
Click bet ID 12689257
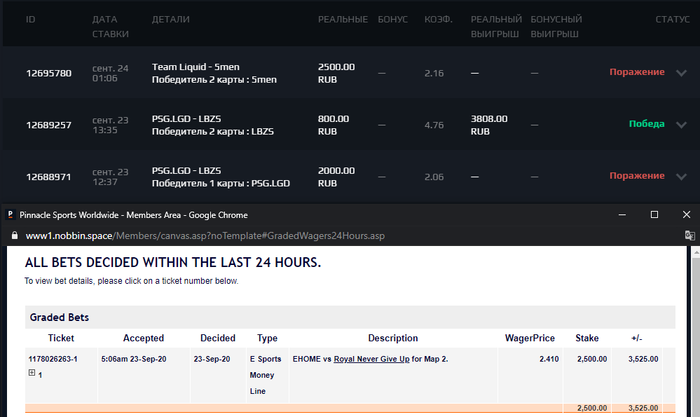click(49, 125)
